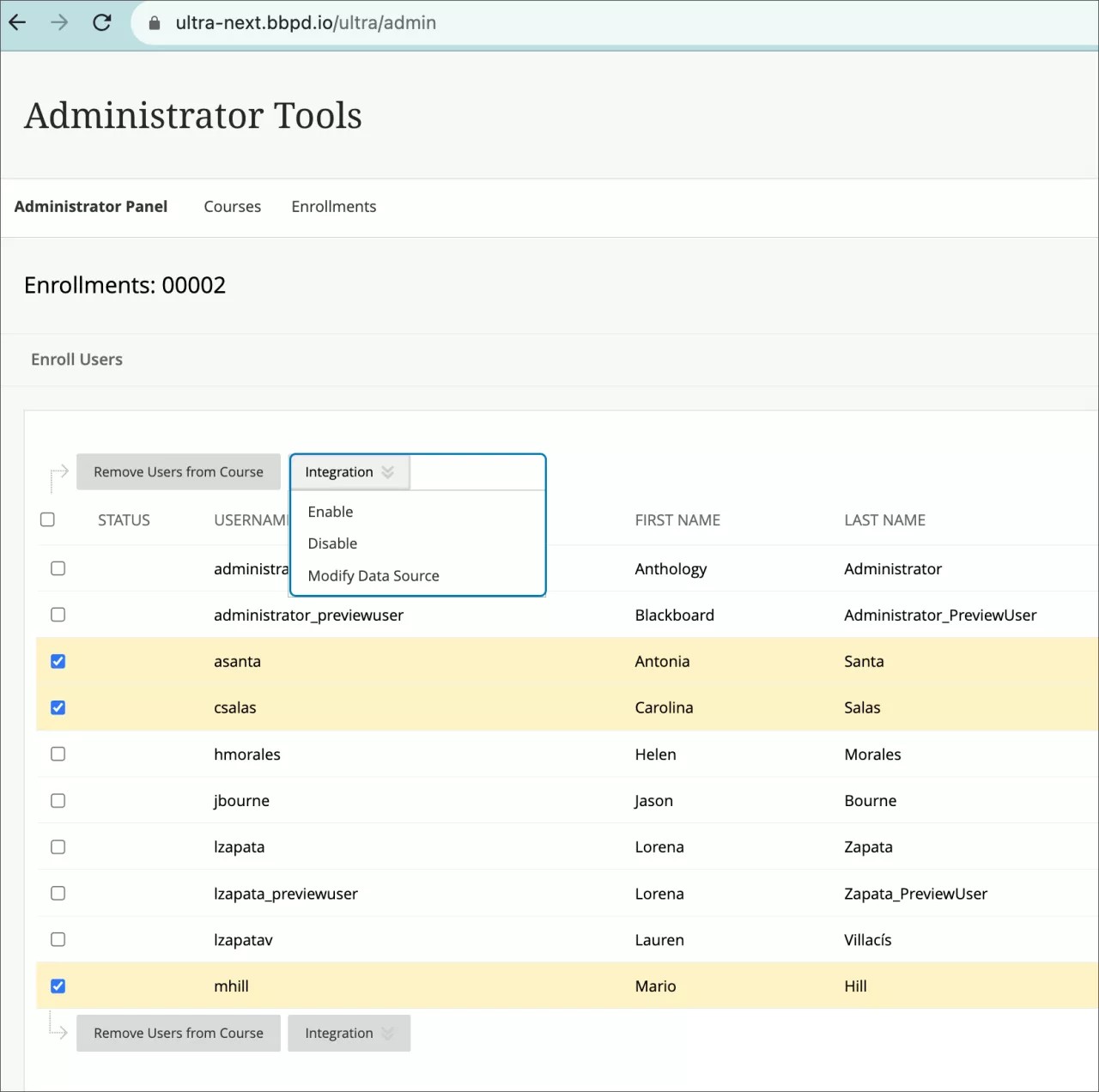Click the browser back navigation arrow
Screen dimensions: 1099x1092
coord(16,22)
